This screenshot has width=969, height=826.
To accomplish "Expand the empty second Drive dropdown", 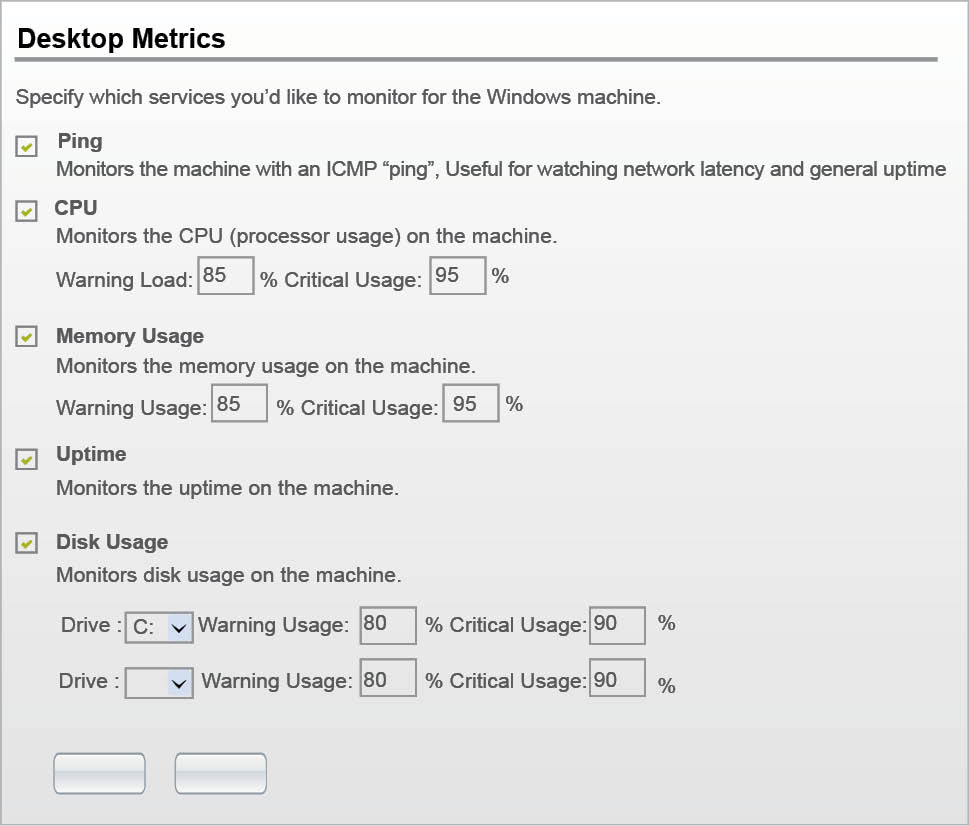I will pyautogui.click(x=159, y=684).
